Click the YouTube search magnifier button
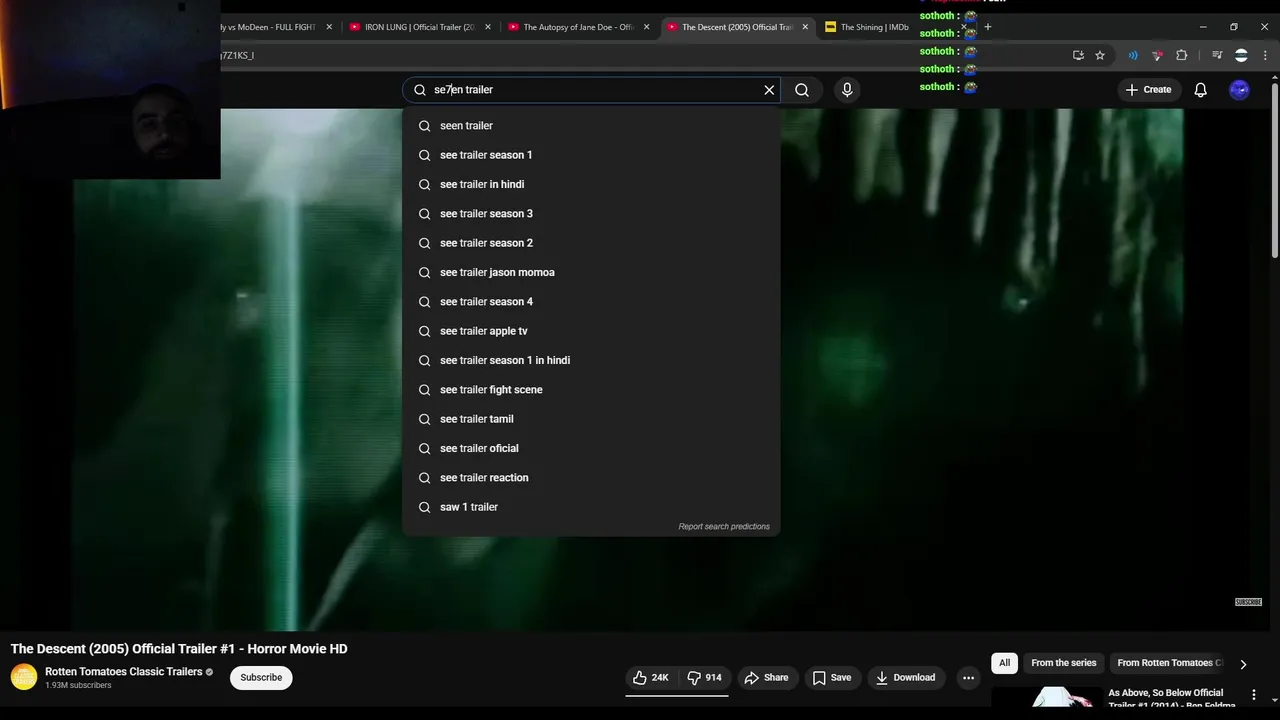 click(802, 90)
